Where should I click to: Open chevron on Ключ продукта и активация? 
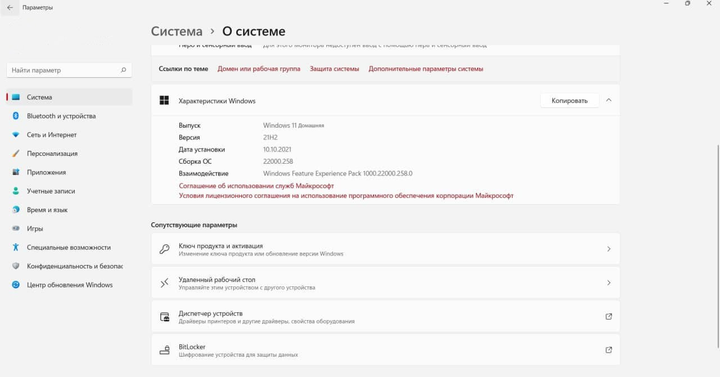pyautogui.click(x=609, y=249)
